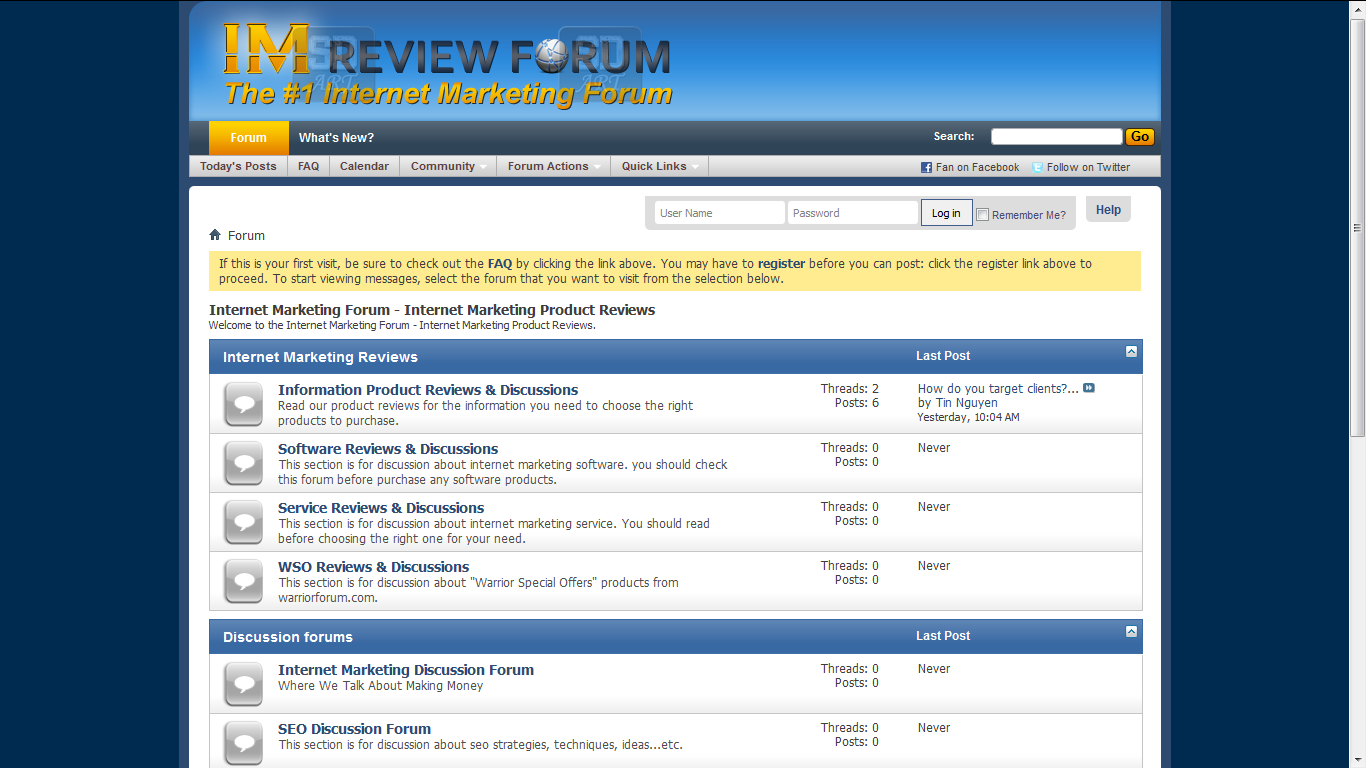Click the vertical scrollbar thumb
The width and height of the screenshot is (1366, 768).
[1357, 227]
